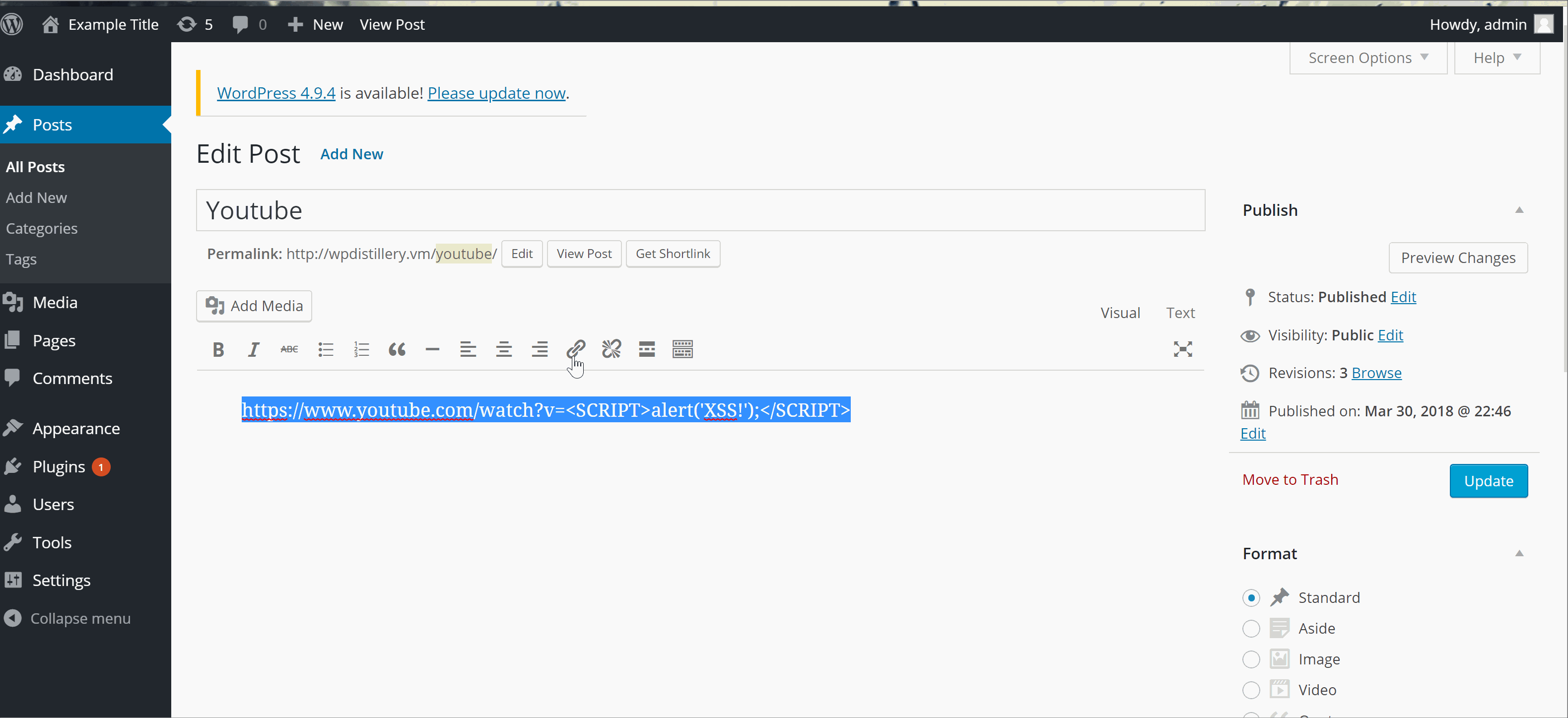
Task: Switch to the Visual editor tab
Action: click(1121, 313)
